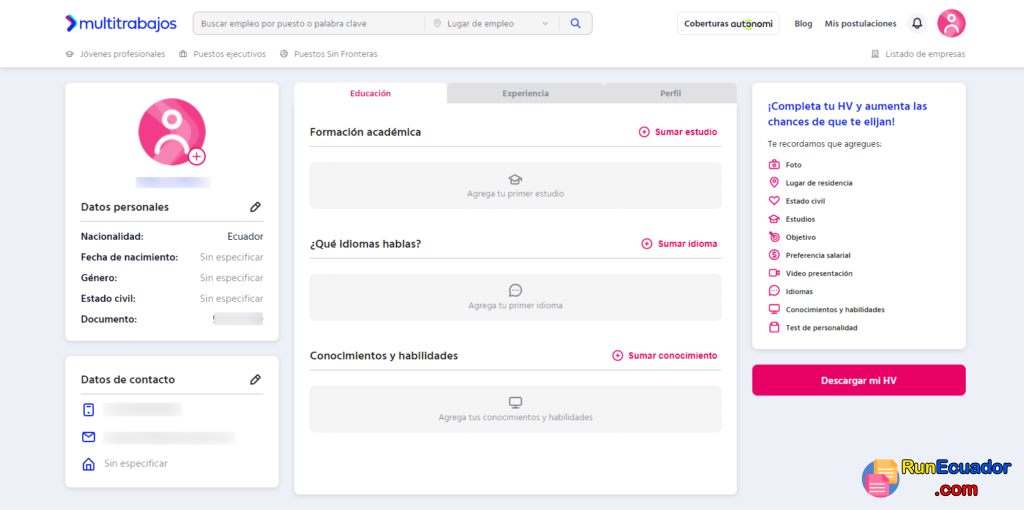The height and width of the screenshot is (510, 1024).
Task: Click the phone icon in contact data
Action: click(x=89, y=409)
